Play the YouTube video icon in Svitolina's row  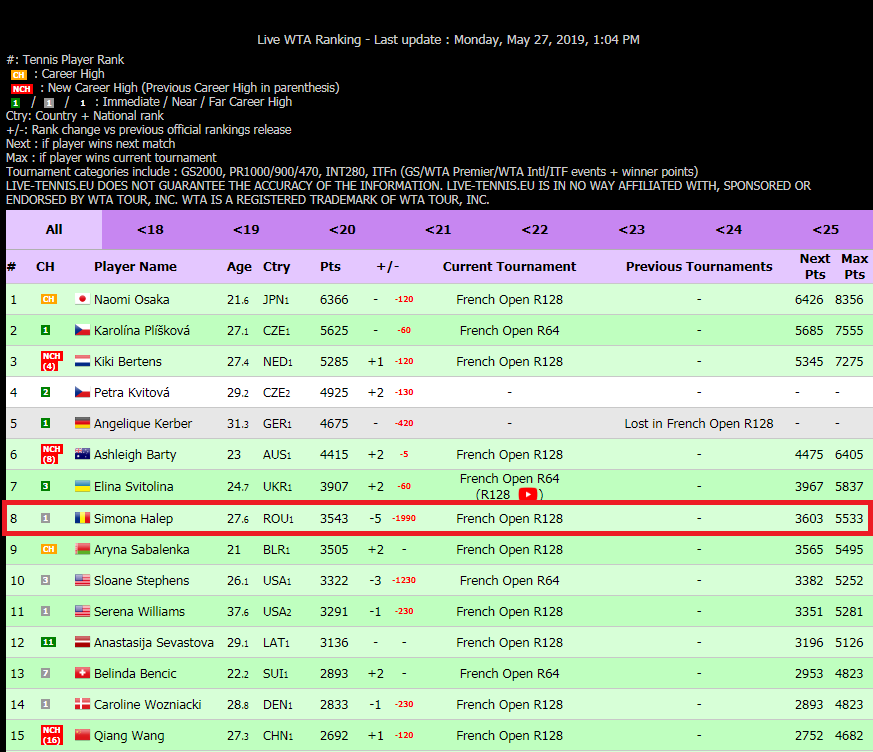click(527, 494)
